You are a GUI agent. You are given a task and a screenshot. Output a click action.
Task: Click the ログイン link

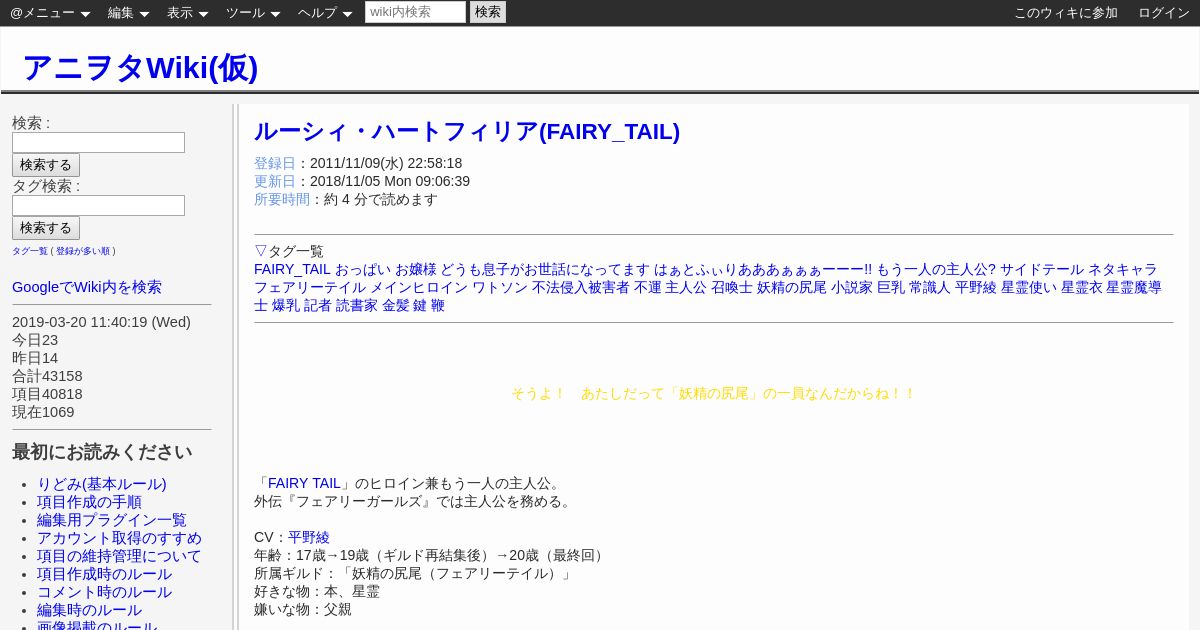(x=1164, y=13)
